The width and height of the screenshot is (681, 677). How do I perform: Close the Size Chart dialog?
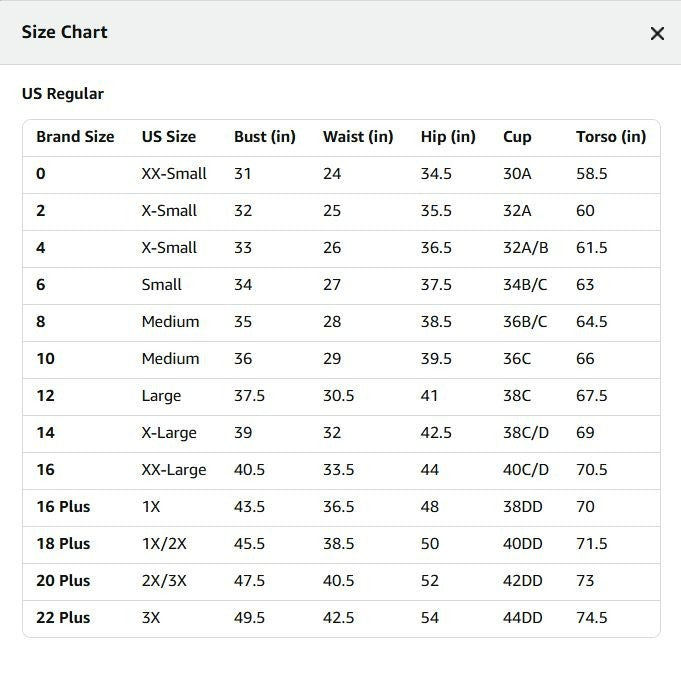point(657,33)
